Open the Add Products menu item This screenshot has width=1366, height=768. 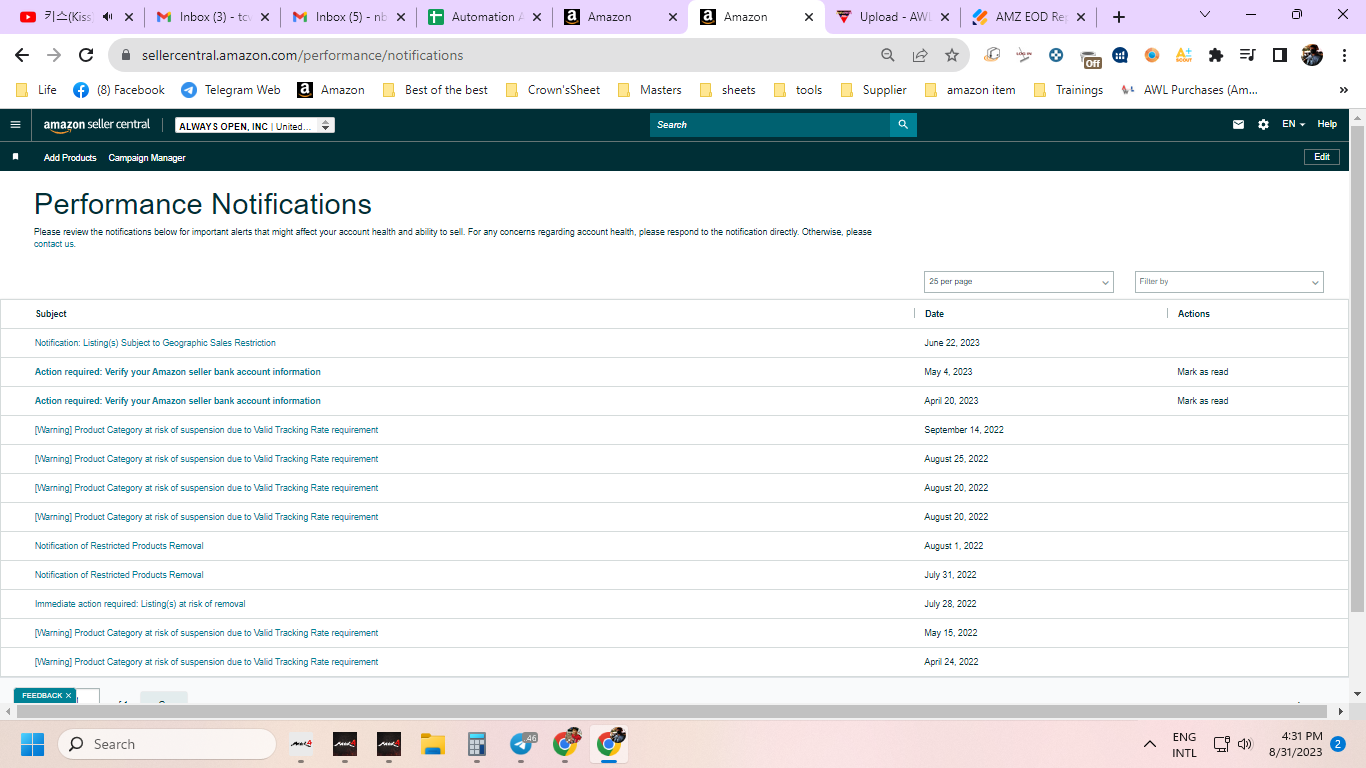point(70,158)
